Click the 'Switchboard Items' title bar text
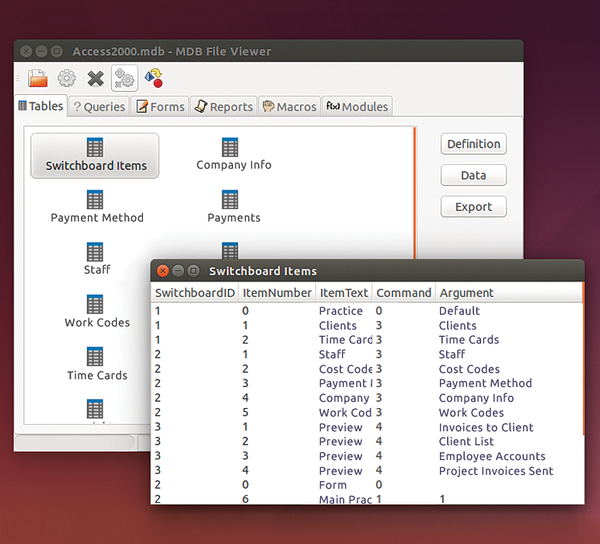This screenshot has width=600, height=544. point(262,271)
